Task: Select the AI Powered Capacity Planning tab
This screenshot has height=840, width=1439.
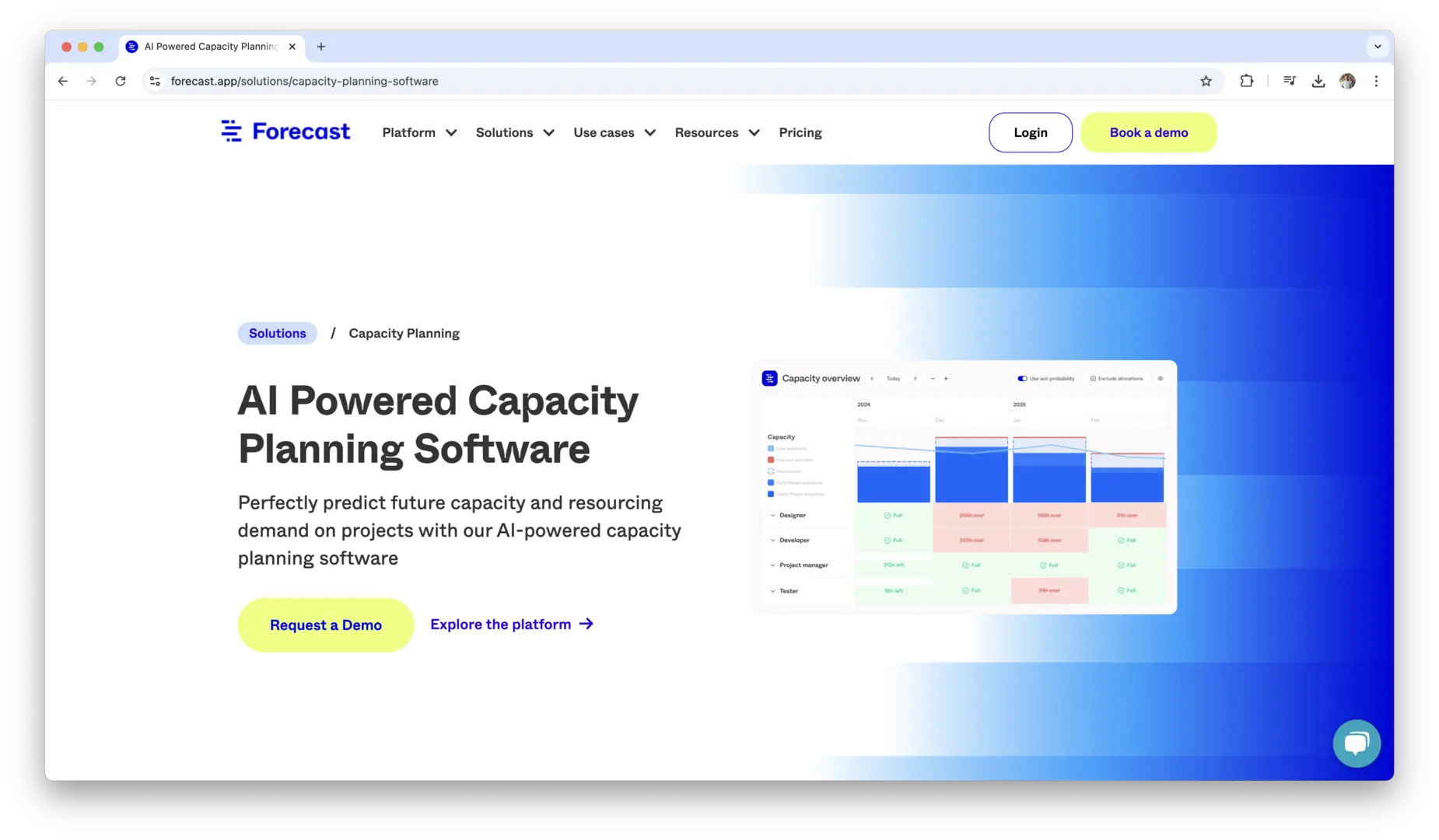Action: pos(210,47)
